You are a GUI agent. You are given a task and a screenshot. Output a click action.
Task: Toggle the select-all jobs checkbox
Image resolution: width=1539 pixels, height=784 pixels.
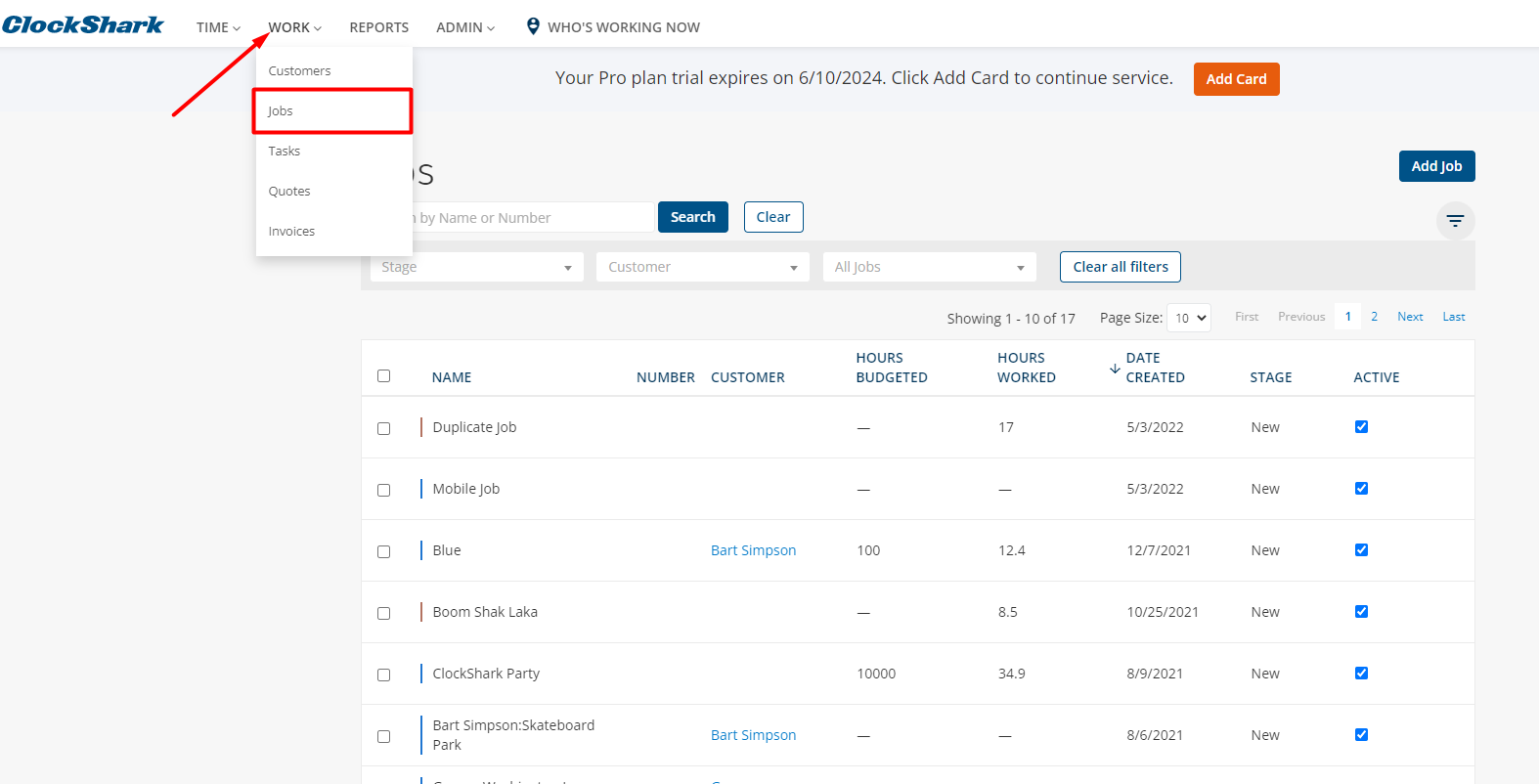point(383,376)
